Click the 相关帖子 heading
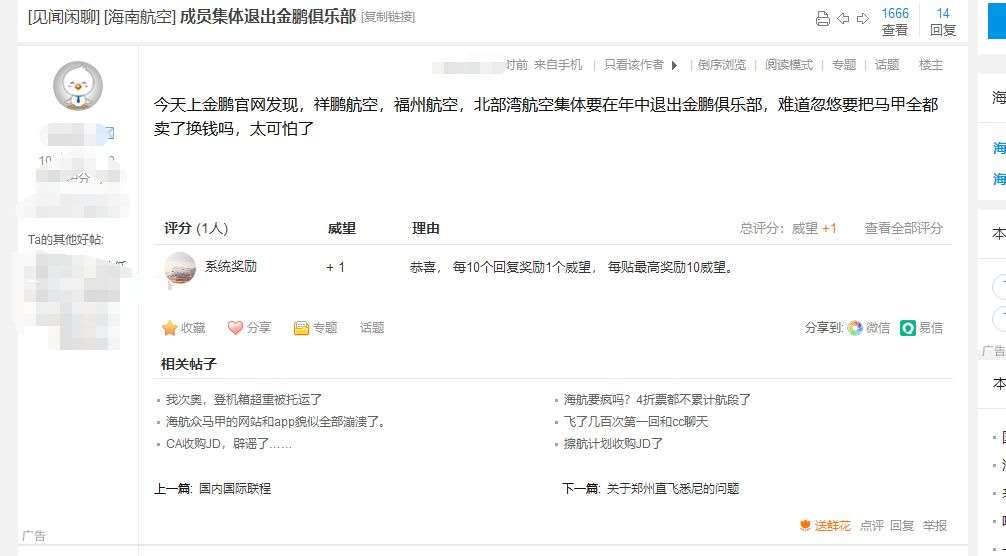Viewport: 1006px width, 556px height. pos(189,364)
